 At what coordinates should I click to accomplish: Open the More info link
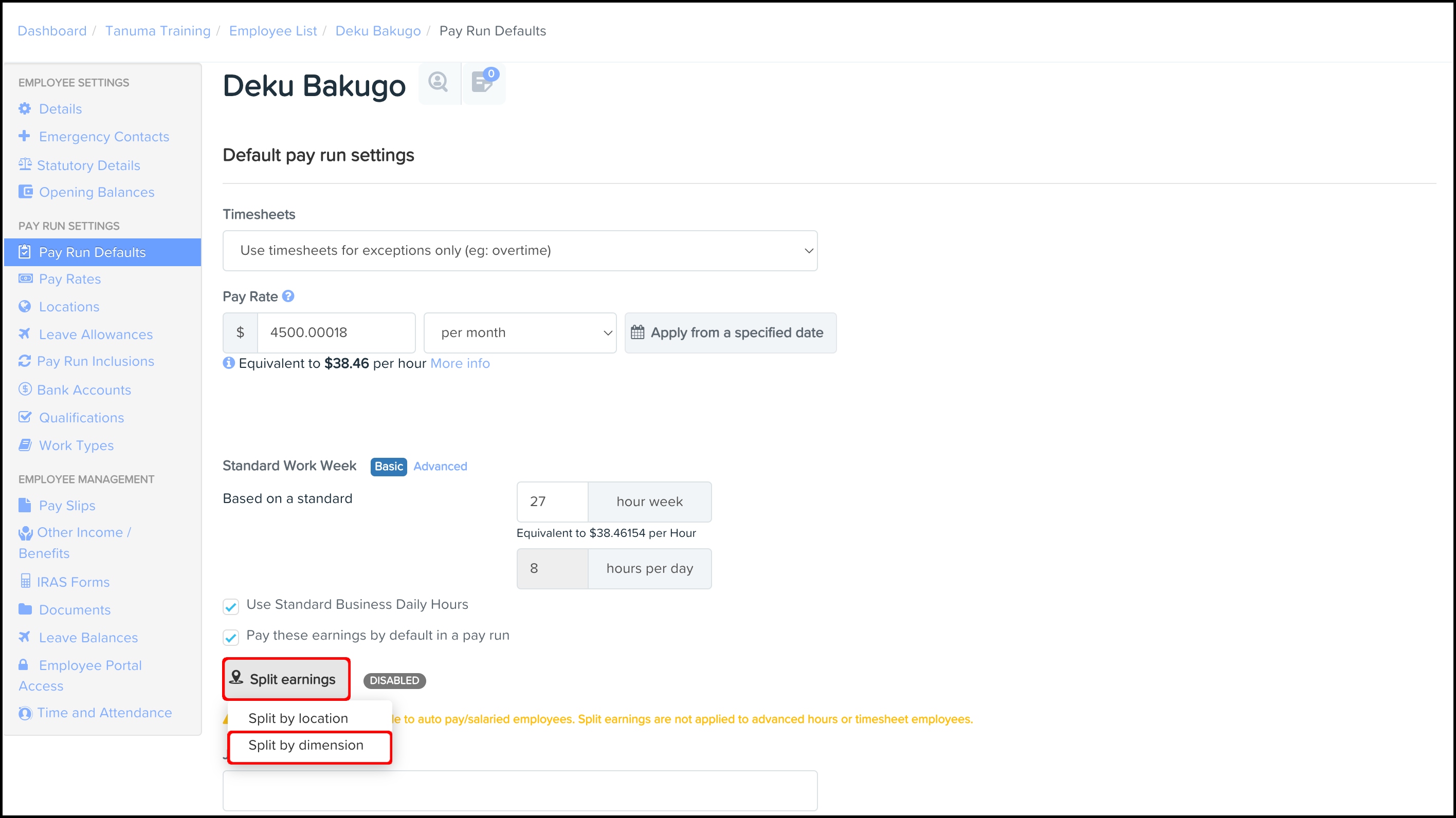[460, 363]
